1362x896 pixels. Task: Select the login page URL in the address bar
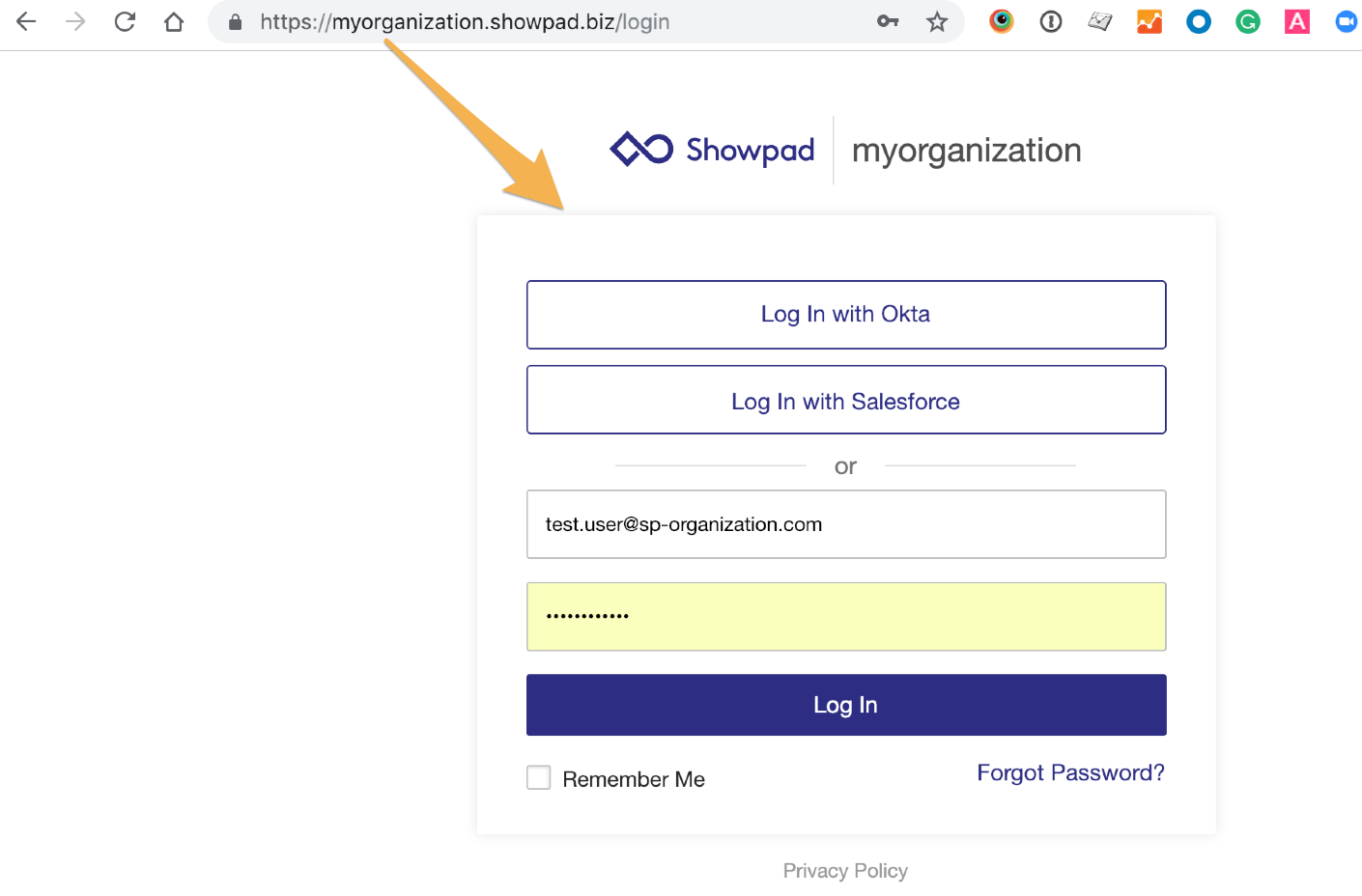[465, 21]
